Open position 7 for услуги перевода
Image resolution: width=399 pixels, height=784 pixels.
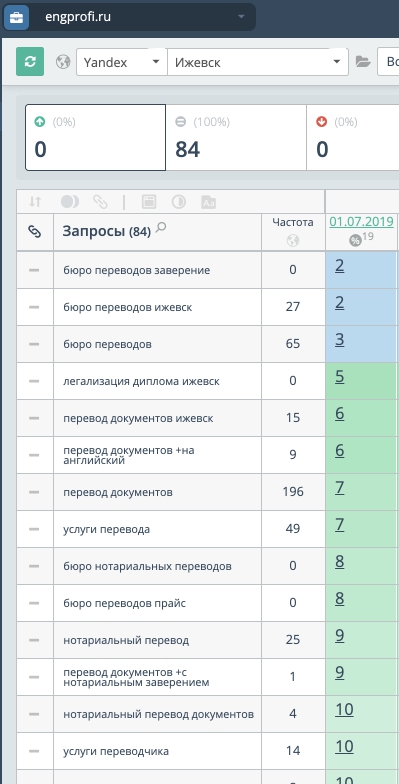pos(340,524)
